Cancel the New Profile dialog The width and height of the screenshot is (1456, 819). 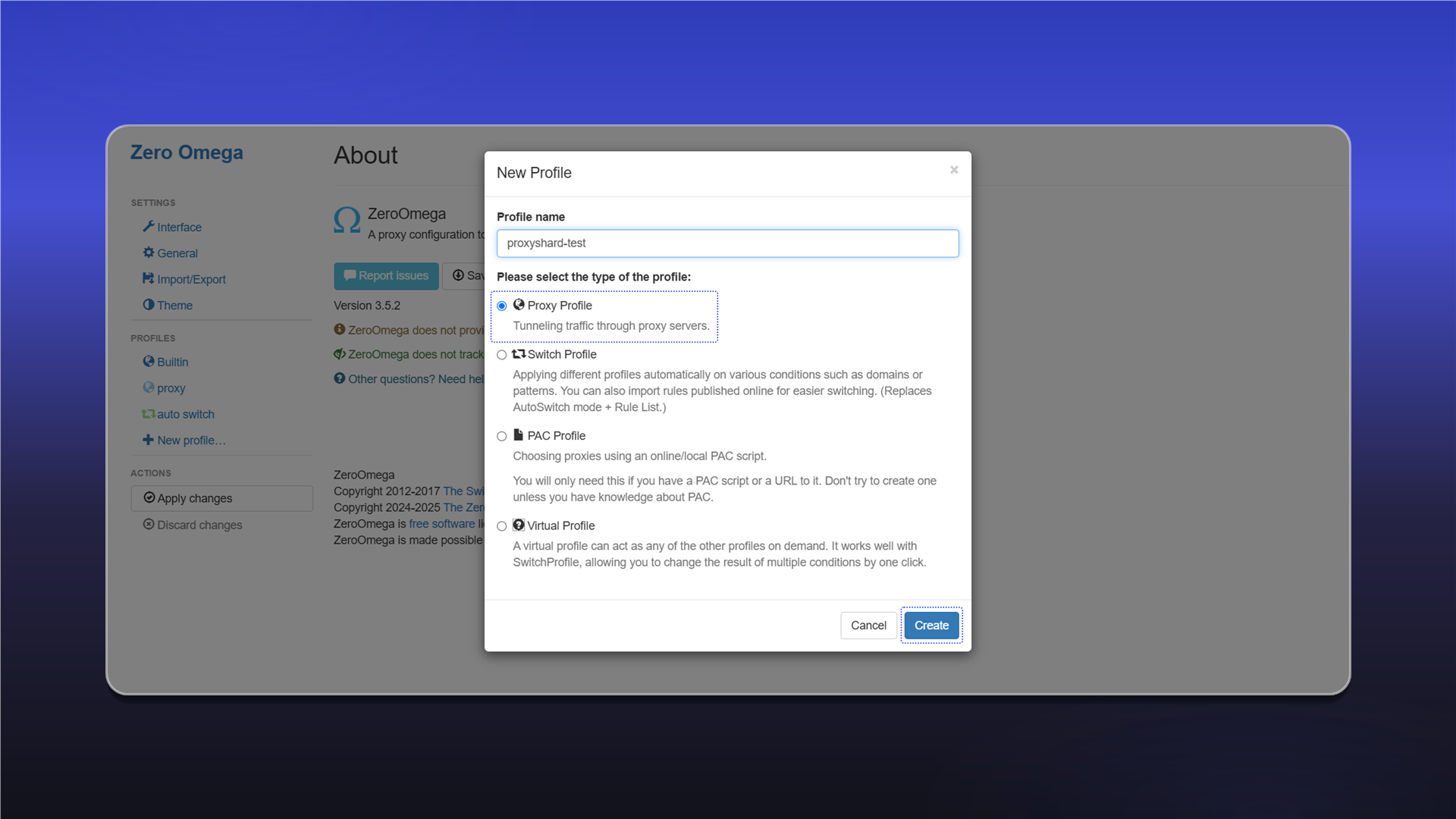[x=868, y=626]
